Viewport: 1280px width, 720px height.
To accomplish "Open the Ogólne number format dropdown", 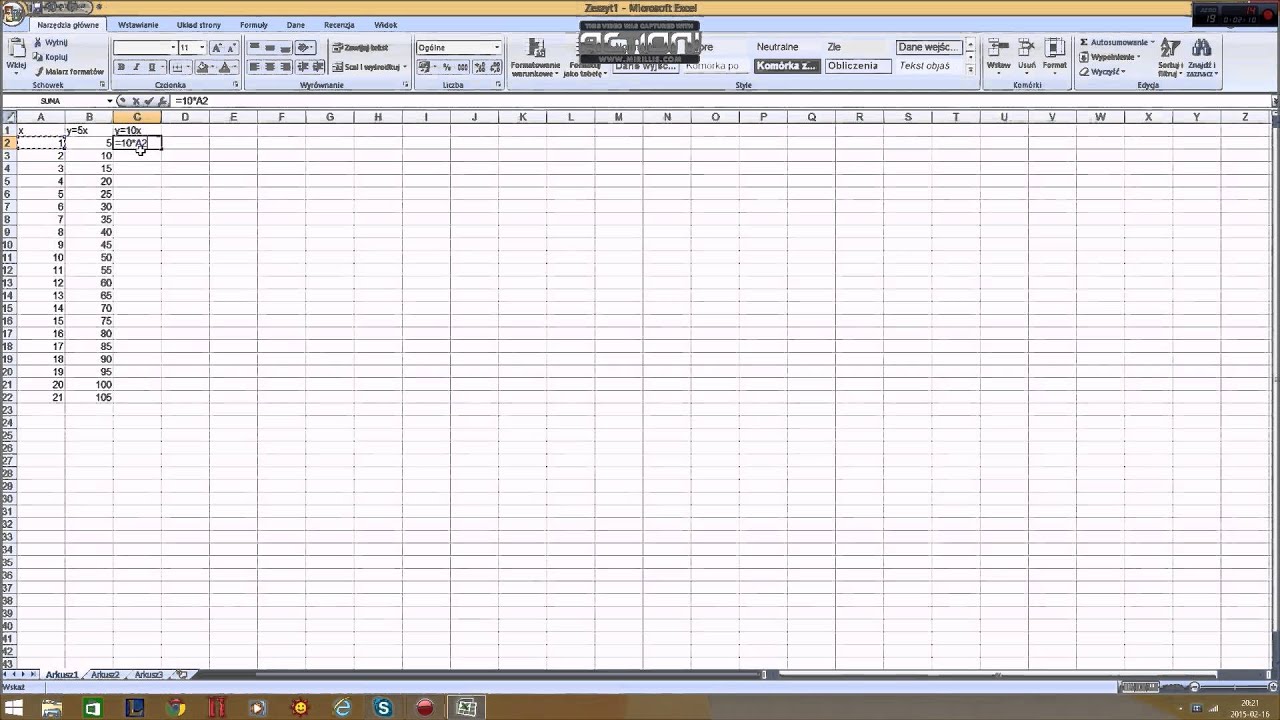I will coord(496,47).
